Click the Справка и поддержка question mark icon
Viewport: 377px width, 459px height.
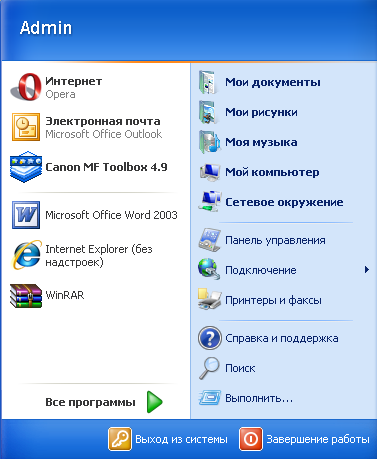click(x=210, y=338)
